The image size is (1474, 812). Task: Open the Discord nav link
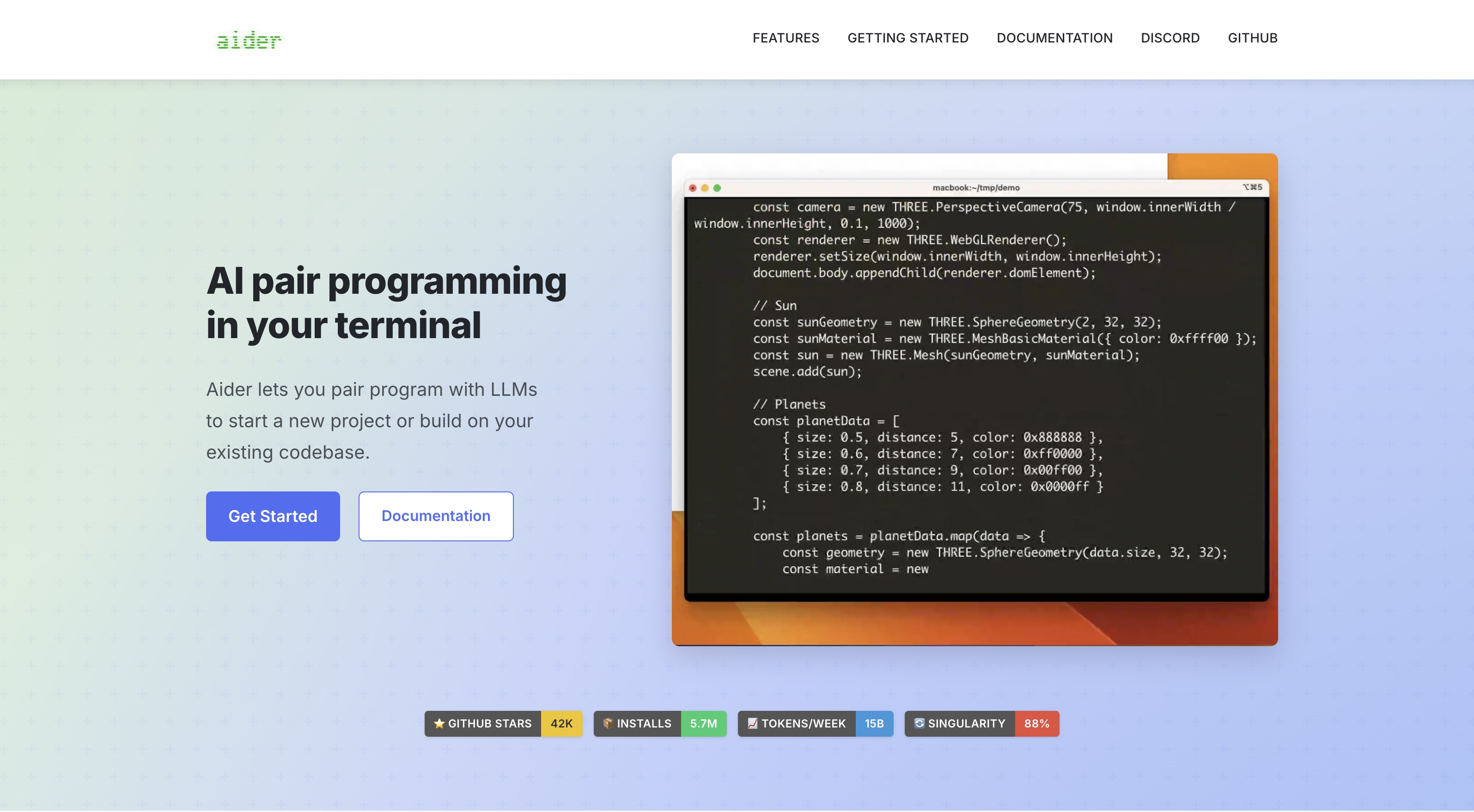click(x=1170, y=38)
